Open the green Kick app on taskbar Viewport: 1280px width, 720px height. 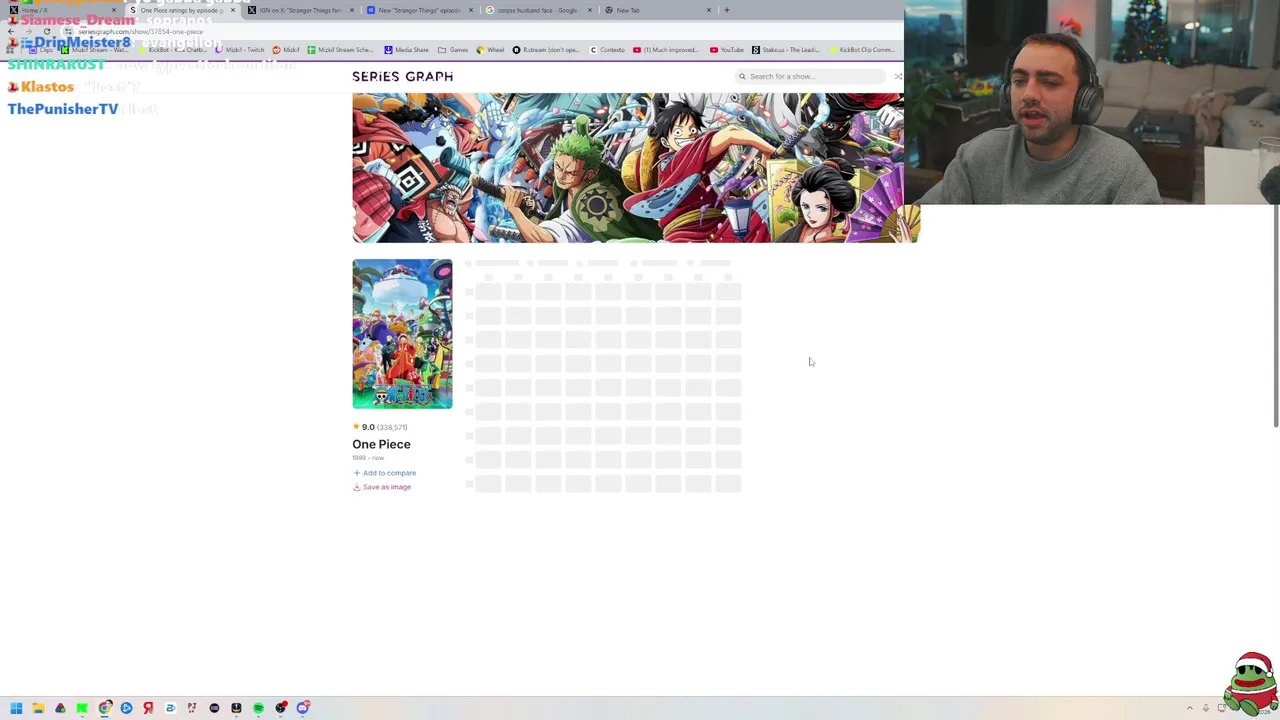82,708
